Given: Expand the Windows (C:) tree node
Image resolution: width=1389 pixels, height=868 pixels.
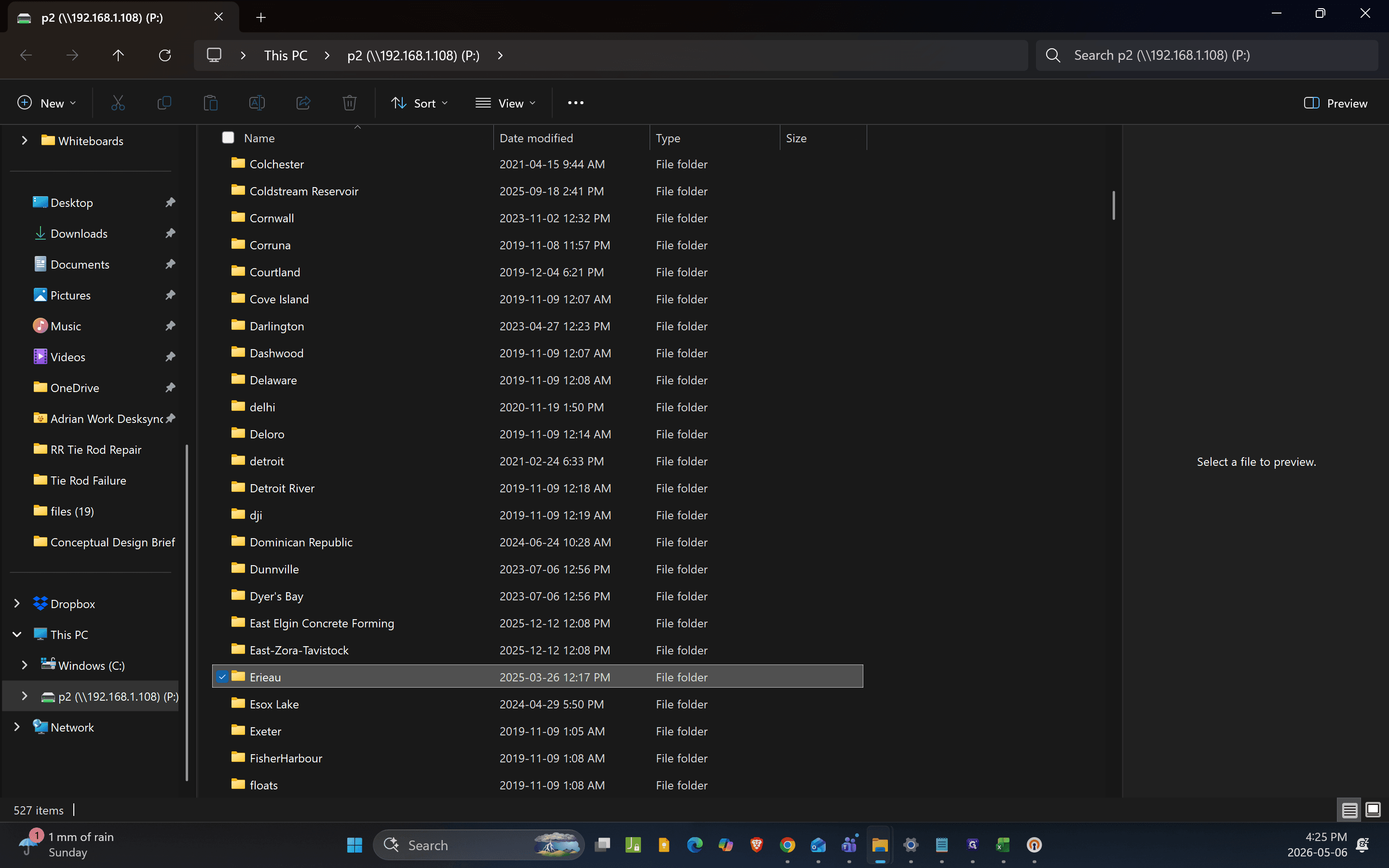Looking at the screenshot, I should (x=24, y=665).
